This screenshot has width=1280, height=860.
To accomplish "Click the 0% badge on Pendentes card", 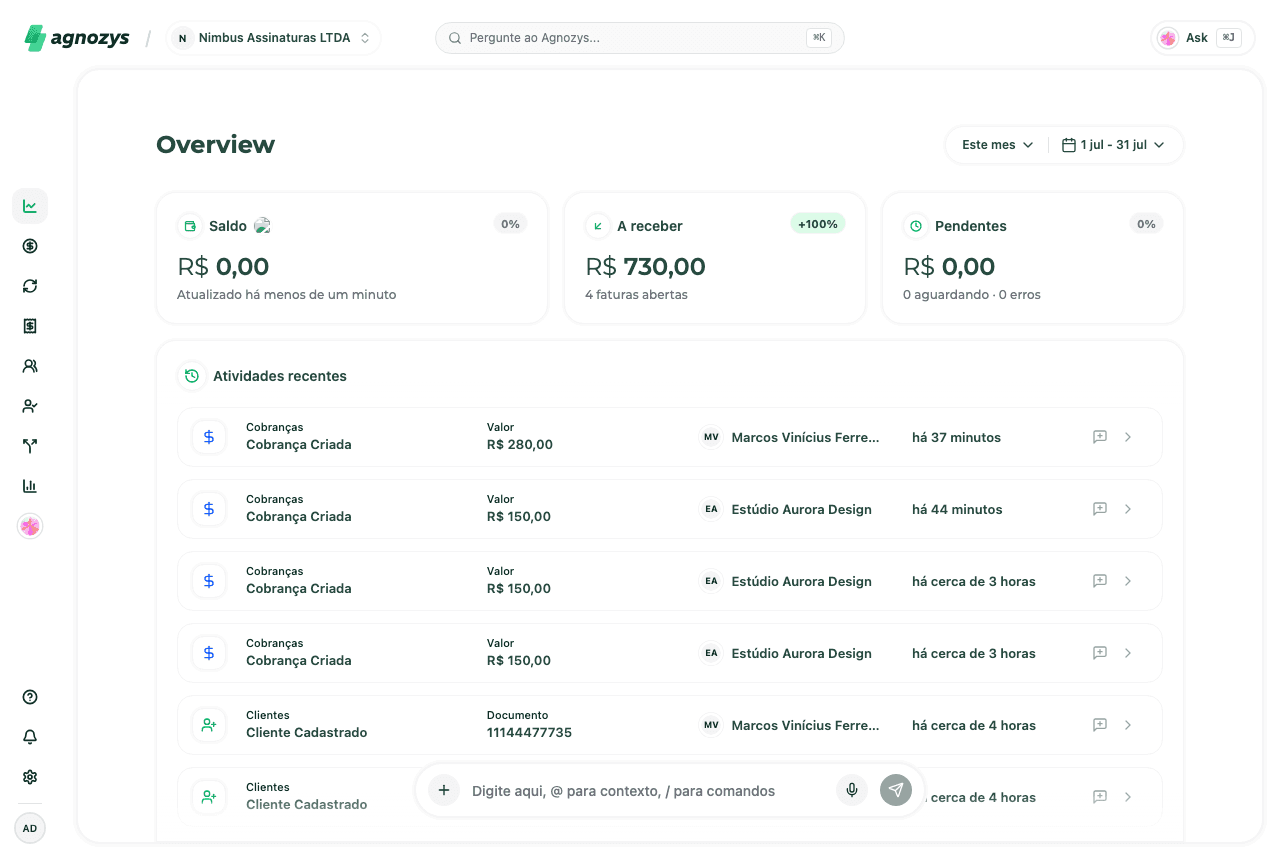I will coord(1146,224).
